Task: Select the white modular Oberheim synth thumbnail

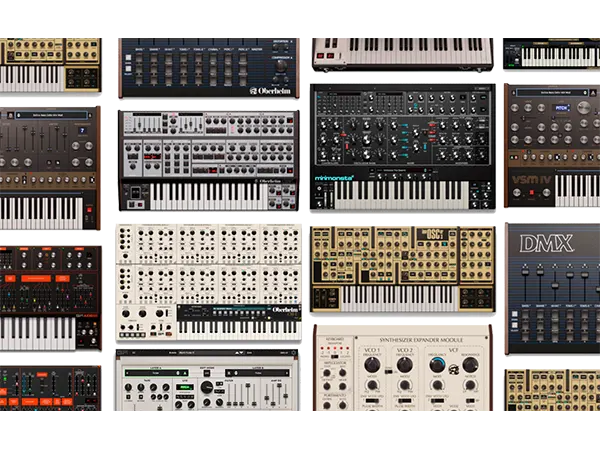Action: pos(209,282)
